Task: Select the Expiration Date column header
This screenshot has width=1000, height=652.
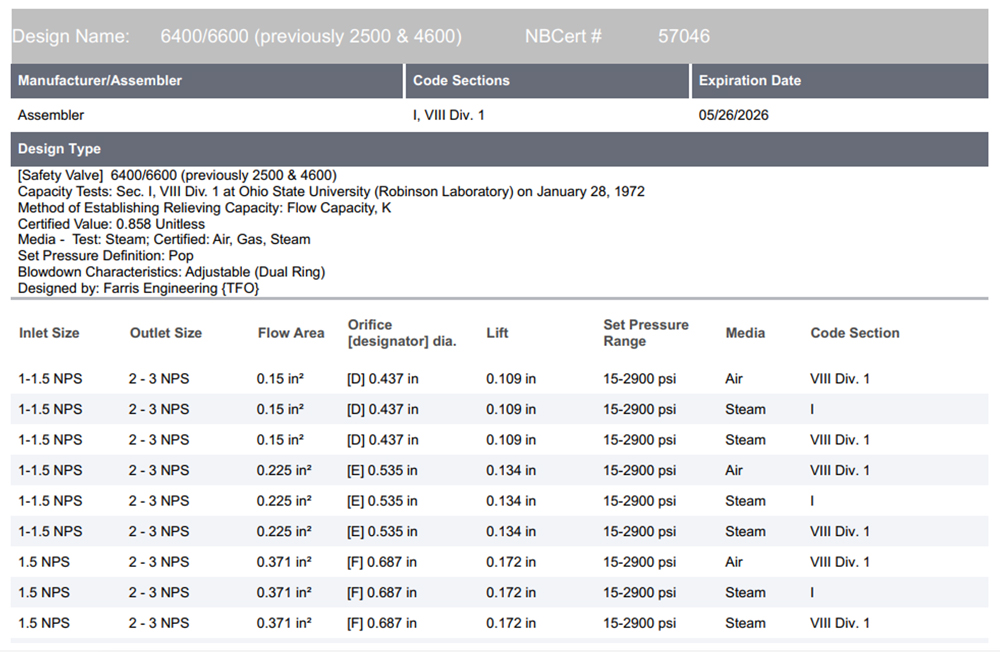Action: (749, 80)
